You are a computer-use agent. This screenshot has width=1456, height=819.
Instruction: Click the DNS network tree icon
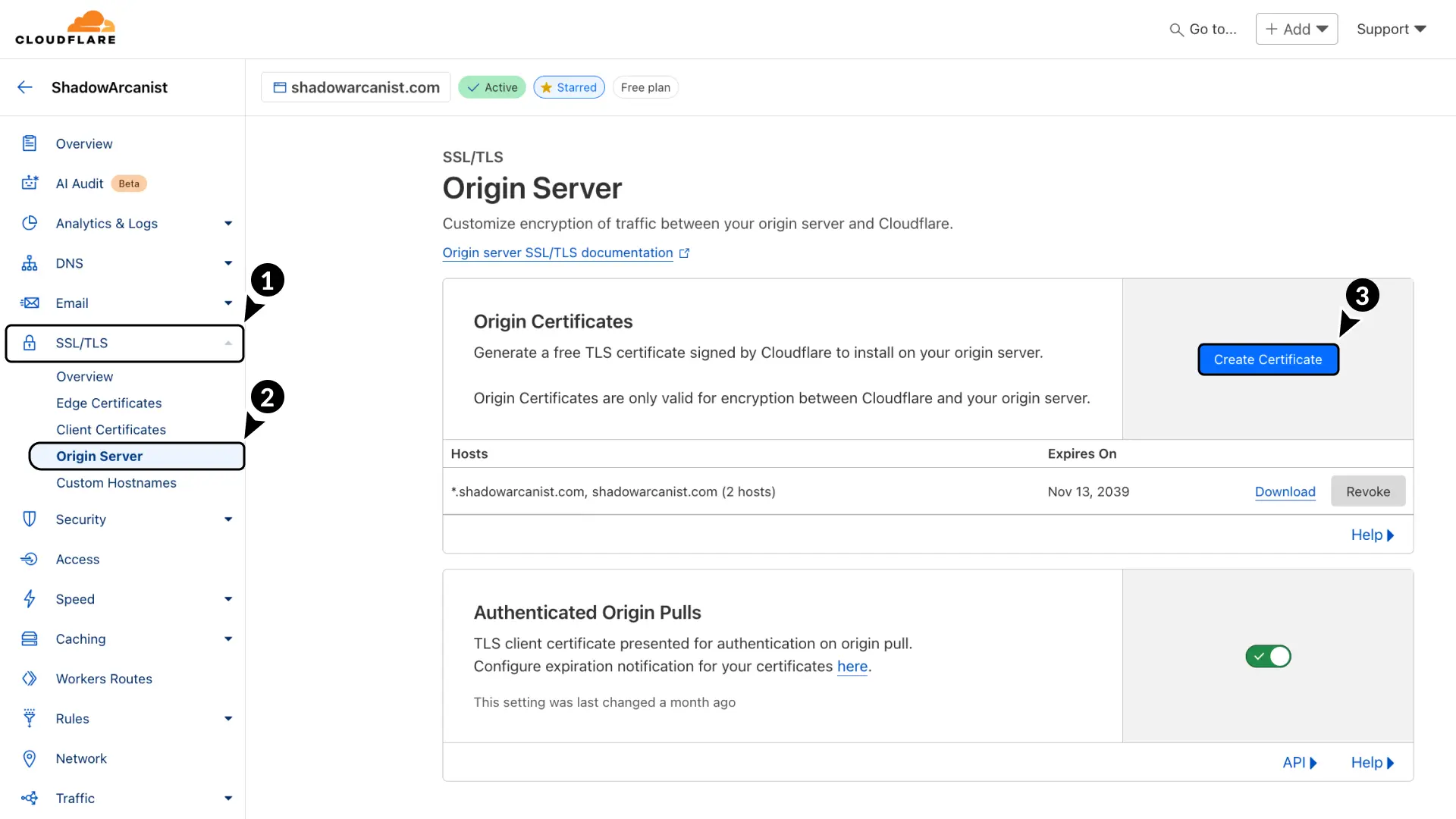pyautogui.click(x=30, y=263)
